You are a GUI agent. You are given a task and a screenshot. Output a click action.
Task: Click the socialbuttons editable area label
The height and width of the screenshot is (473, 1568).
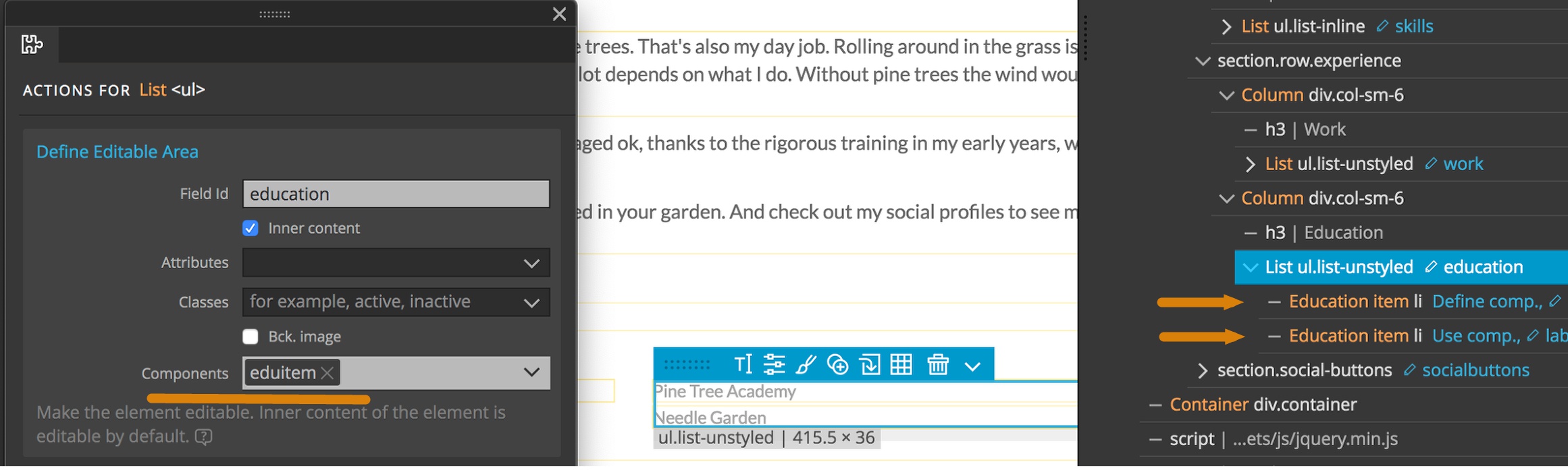[x=1475, y=370]
